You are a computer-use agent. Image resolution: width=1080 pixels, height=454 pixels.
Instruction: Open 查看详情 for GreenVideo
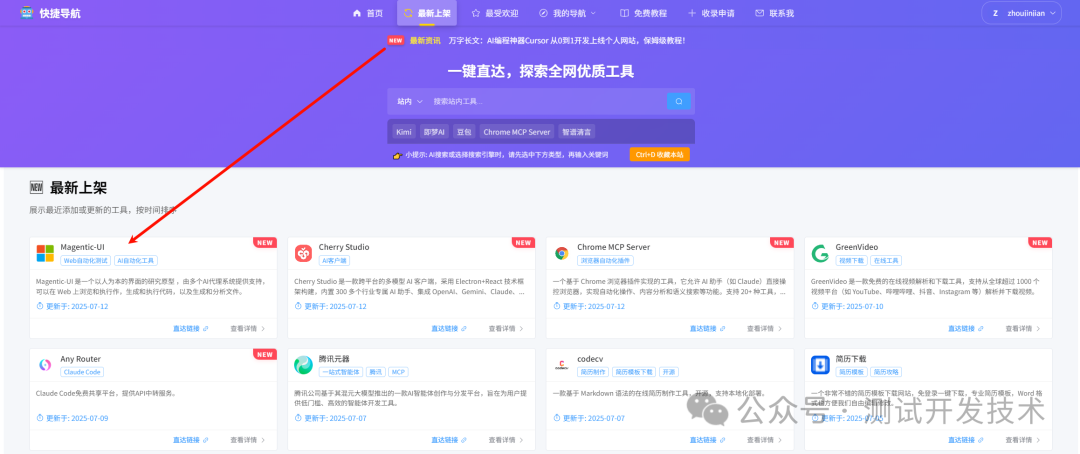coord(1023,329)
